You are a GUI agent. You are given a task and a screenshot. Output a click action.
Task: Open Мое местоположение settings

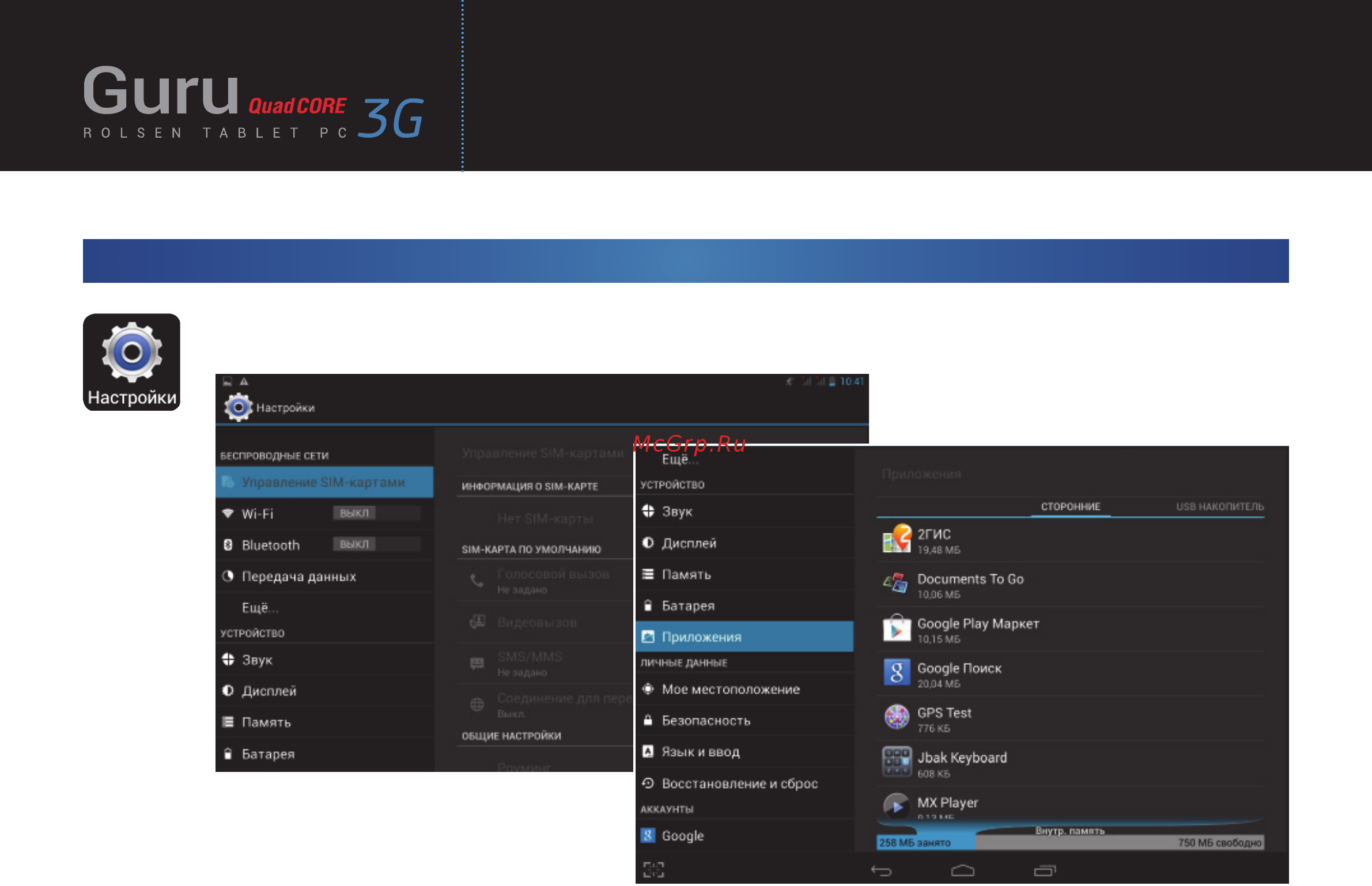click(x=744, y=689)
